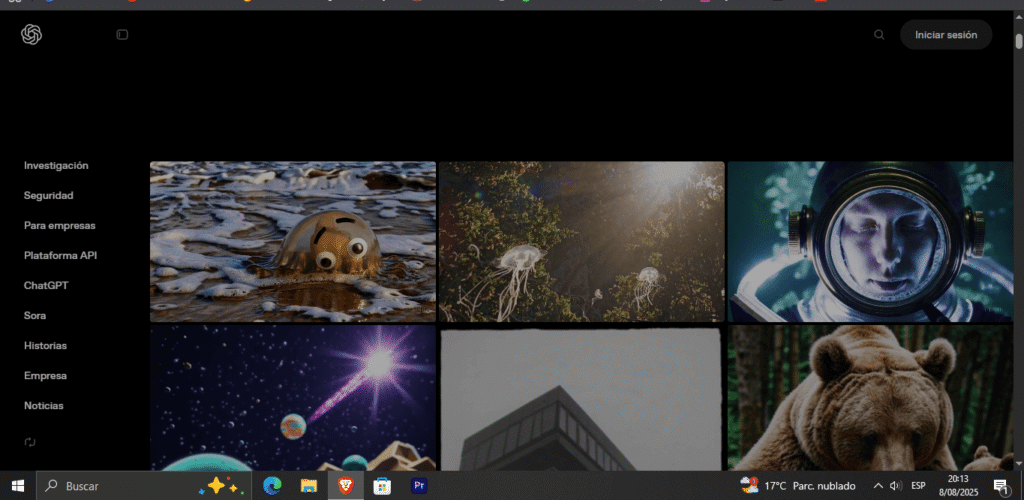Launch Microsoft Edge from the taskbar
This screenshot has width=1024, height=500.
click(272, 486)
